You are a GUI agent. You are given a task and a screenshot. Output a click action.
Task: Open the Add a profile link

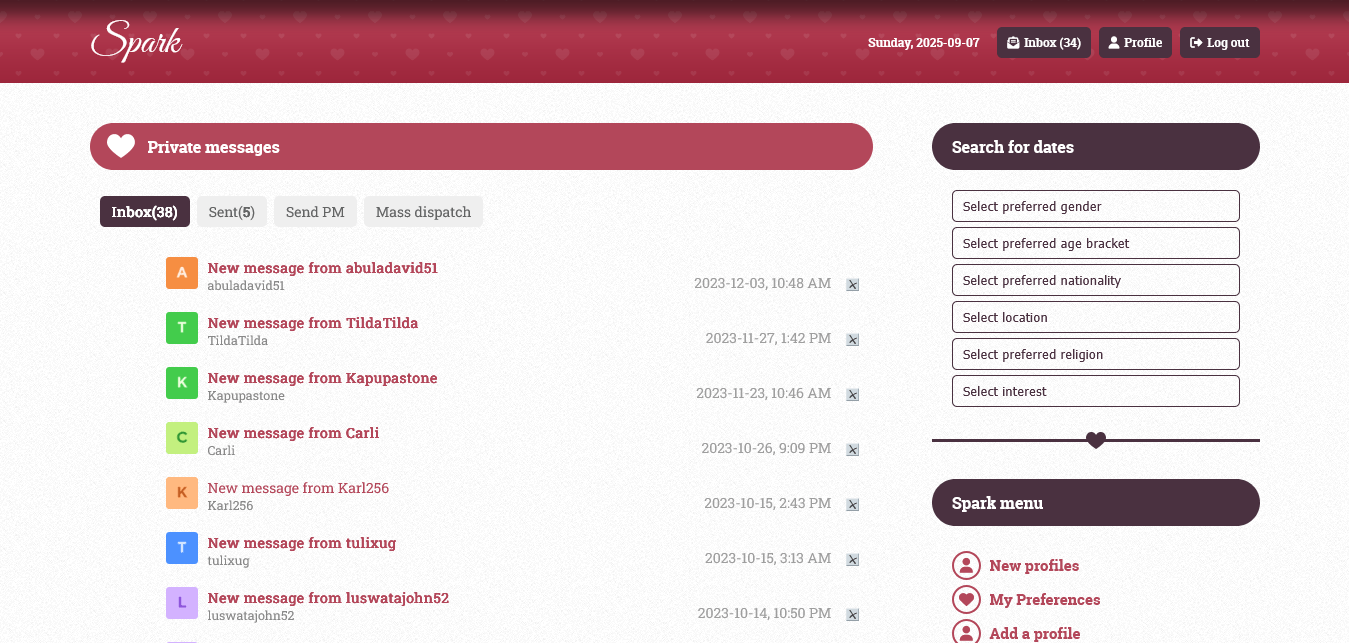pyautogui.click(x=1034, y=633)
